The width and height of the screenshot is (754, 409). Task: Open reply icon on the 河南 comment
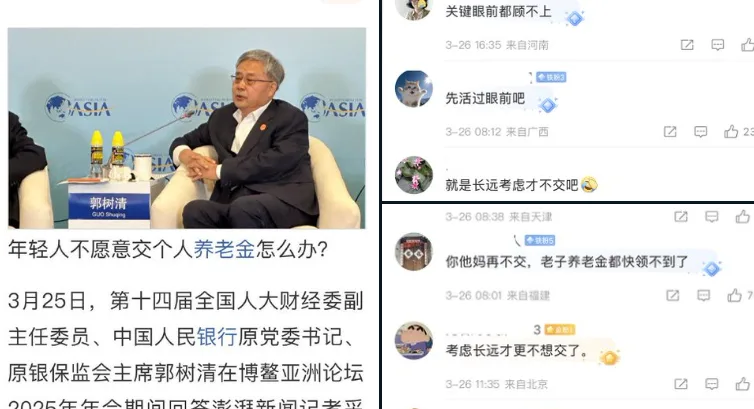pyautogui.click(x=717, y=45)
